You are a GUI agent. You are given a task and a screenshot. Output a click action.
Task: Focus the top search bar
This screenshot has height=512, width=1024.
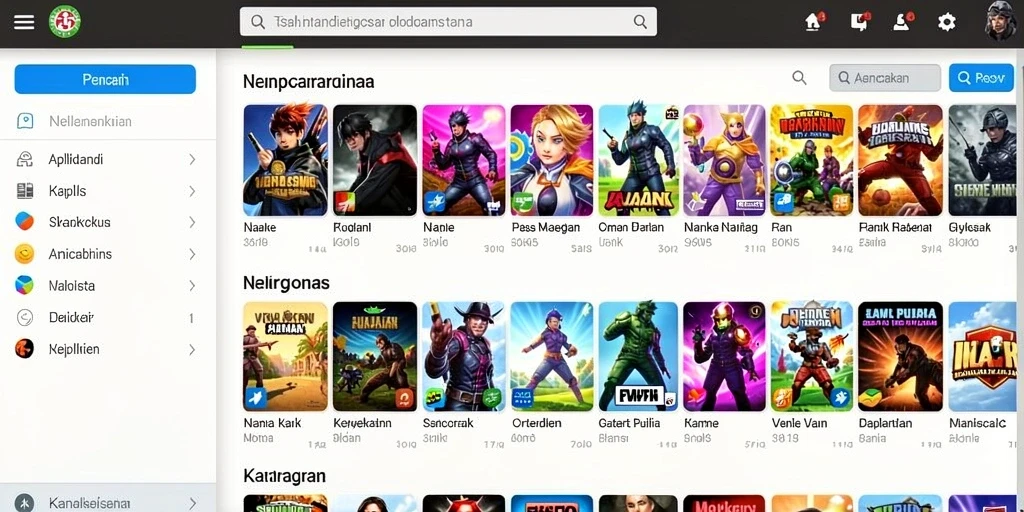(x=448, y=22)
